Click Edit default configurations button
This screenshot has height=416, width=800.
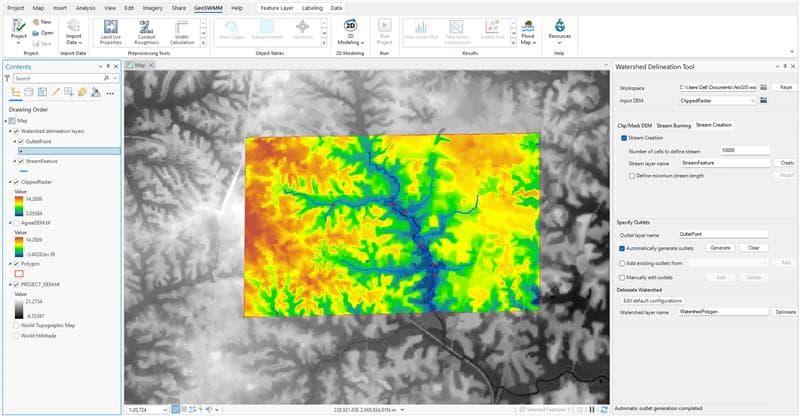652,300
